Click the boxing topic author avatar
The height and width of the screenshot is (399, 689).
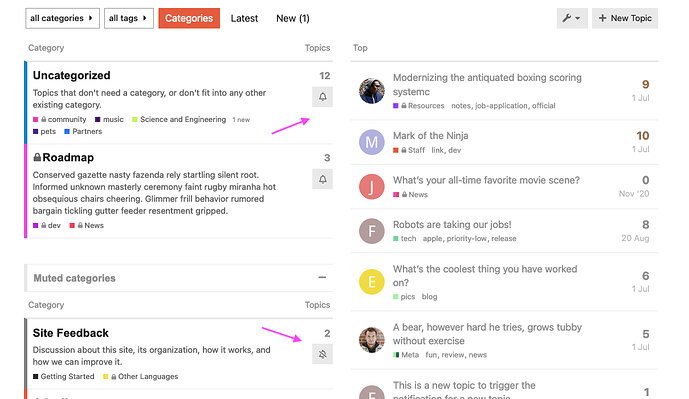[372, 91]
